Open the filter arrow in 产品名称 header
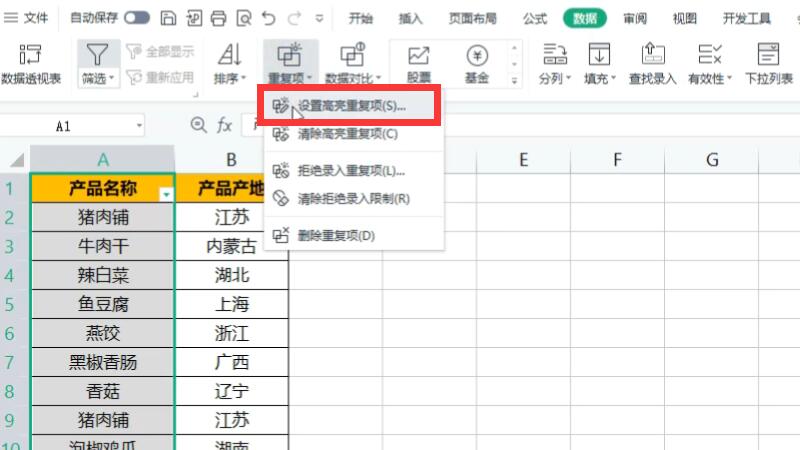The image size is (800, 450). pyautogui.click(x=166, y=193)
